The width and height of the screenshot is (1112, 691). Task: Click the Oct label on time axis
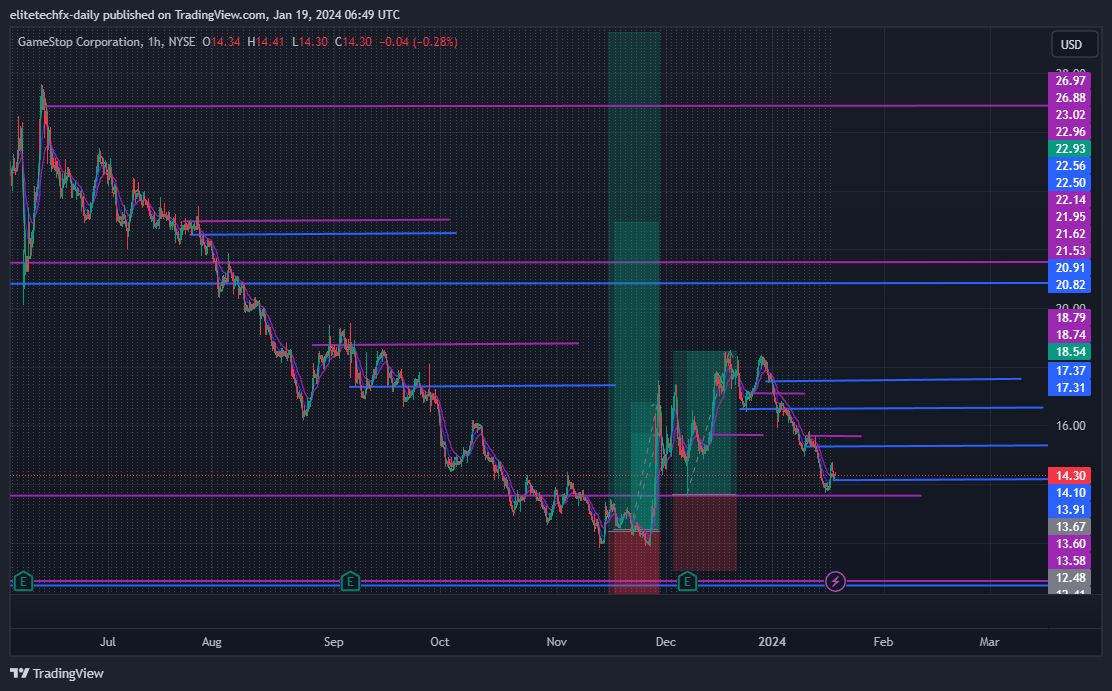(x=440, y=642)
